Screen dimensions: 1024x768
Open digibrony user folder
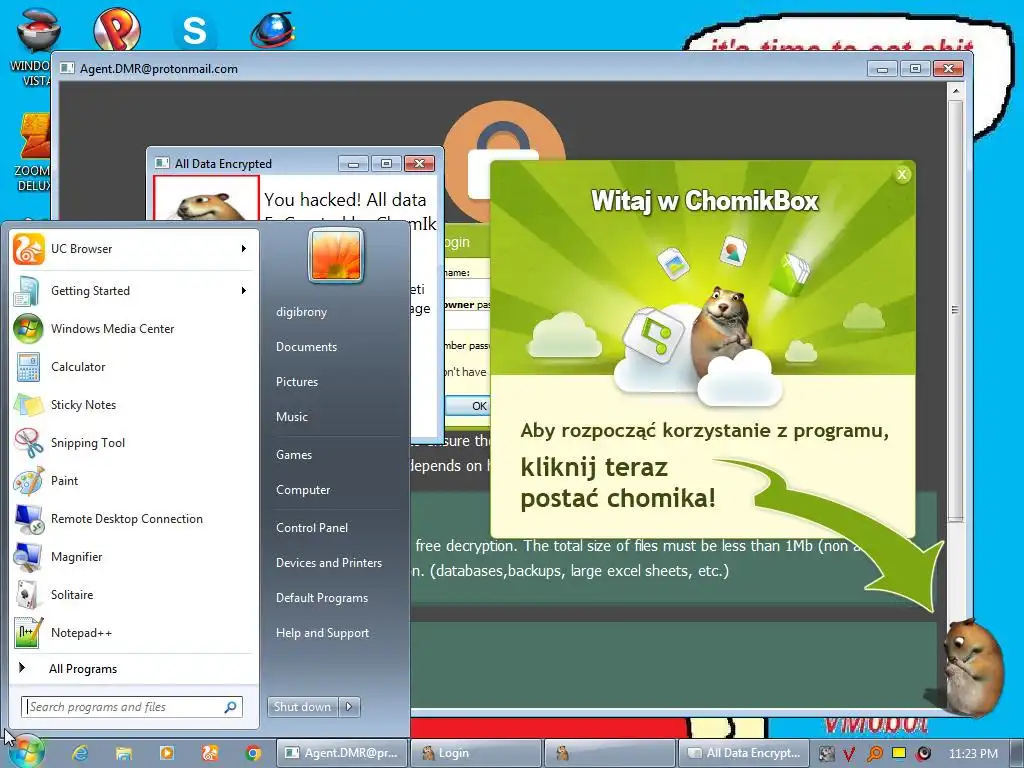pyautogui.click(x=301, y=312)
